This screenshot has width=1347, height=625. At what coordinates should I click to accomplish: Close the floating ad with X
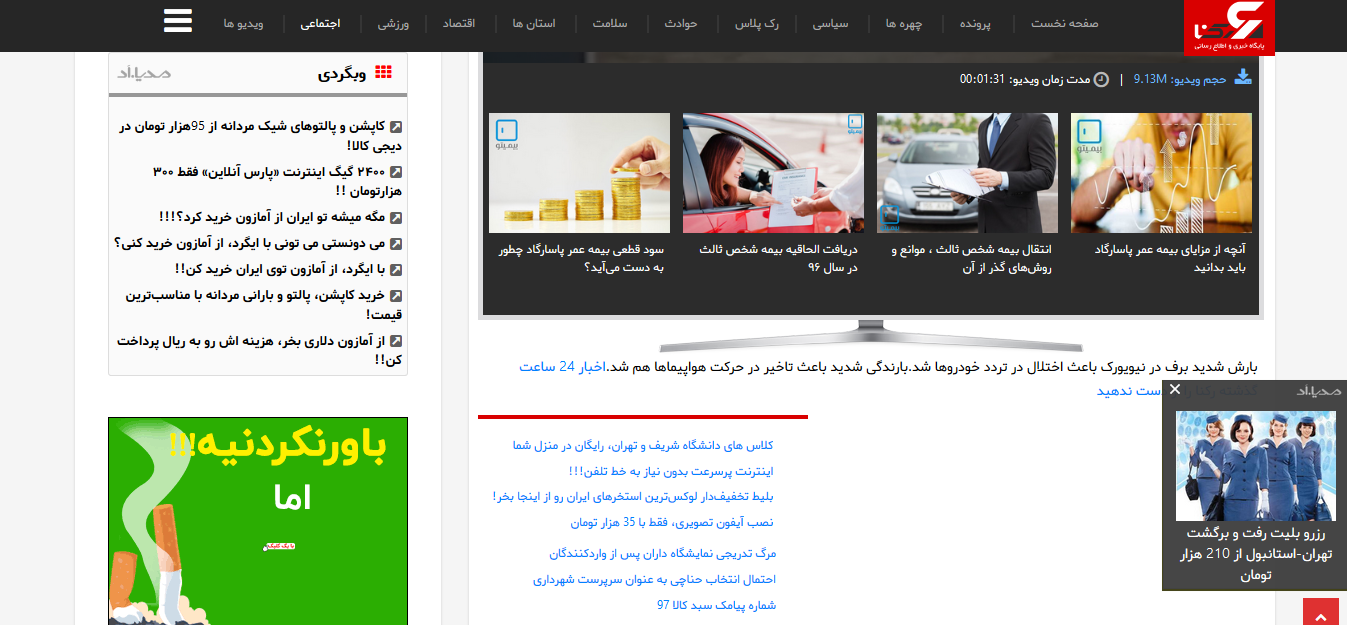tap(1175, 389)
